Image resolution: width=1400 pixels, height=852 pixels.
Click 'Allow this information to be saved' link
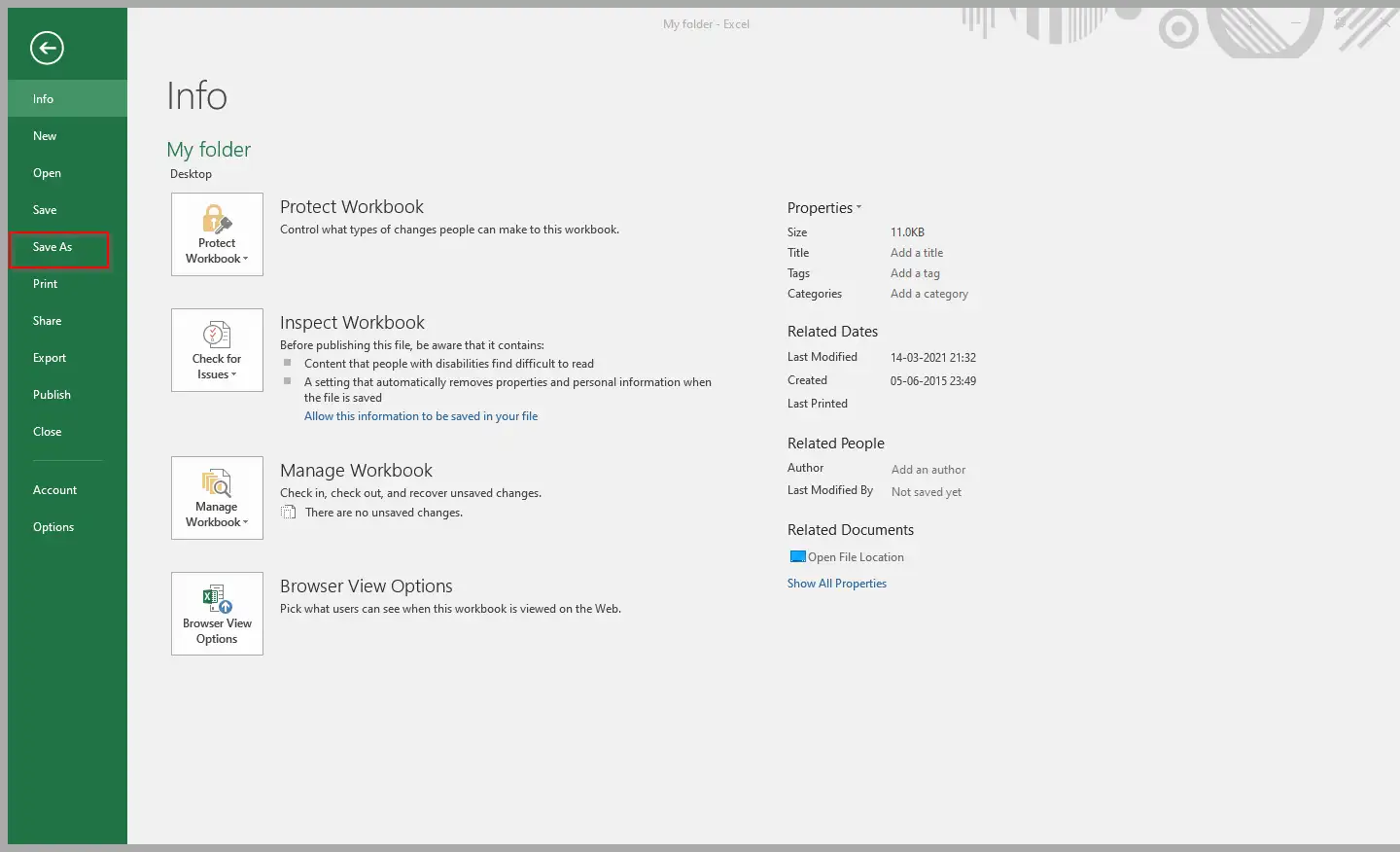pos(421,416)
